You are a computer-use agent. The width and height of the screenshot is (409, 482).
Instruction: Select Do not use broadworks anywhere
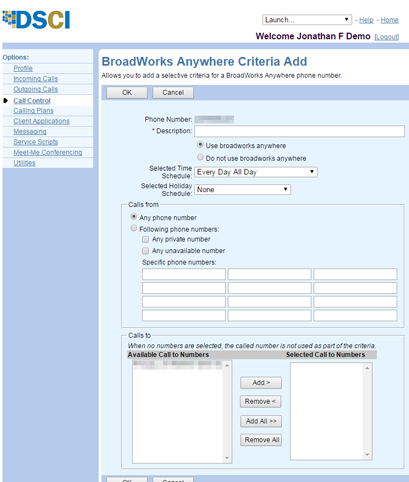pos(200,157)
